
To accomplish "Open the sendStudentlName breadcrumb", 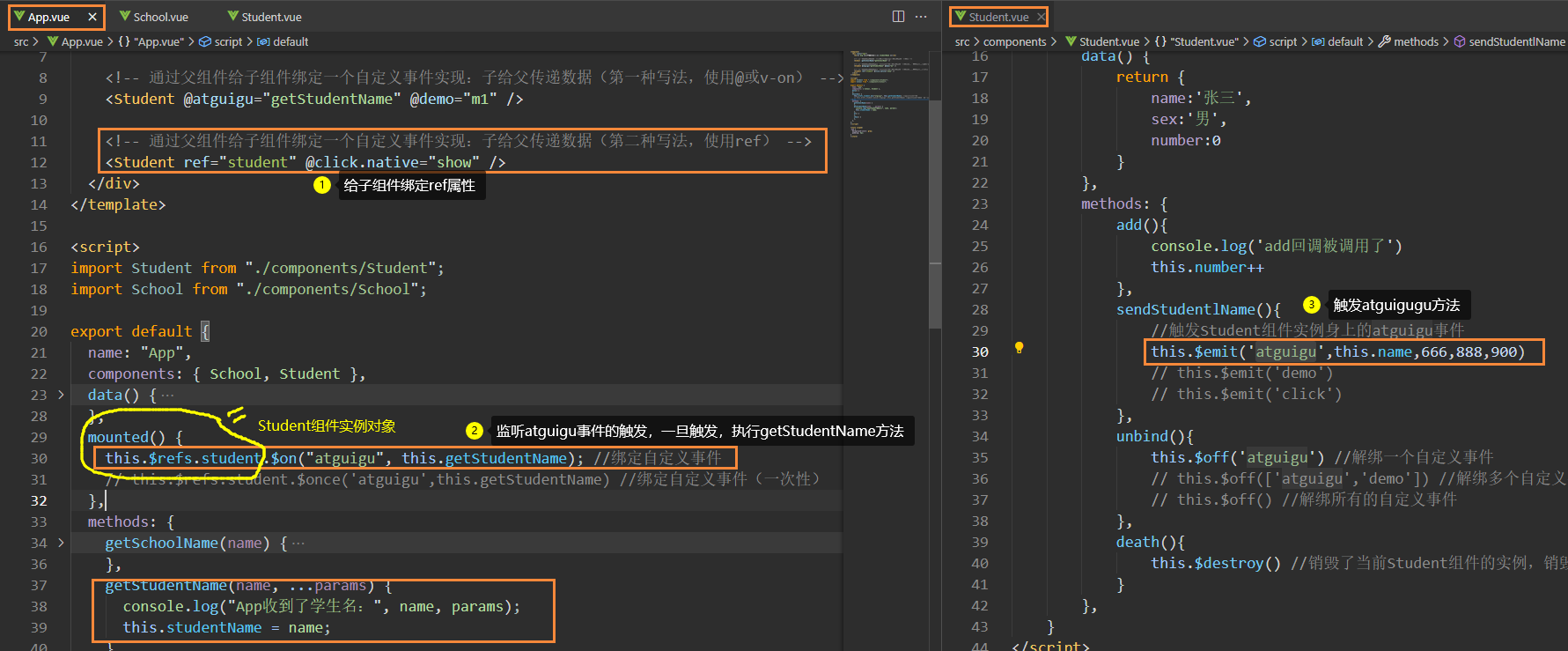I will tap(1510, 41).
